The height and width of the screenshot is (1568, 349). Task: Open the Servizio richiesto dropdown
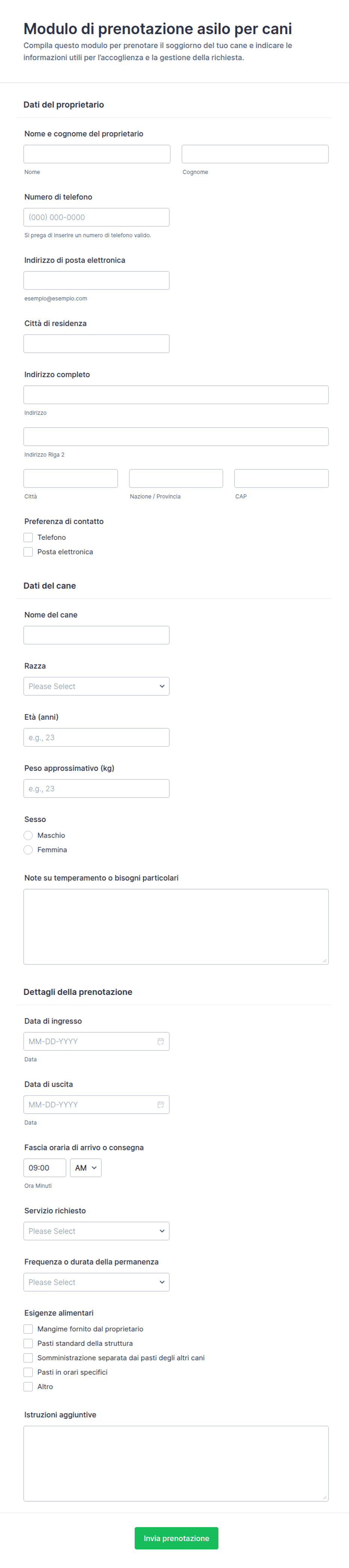coord(96,1231)
